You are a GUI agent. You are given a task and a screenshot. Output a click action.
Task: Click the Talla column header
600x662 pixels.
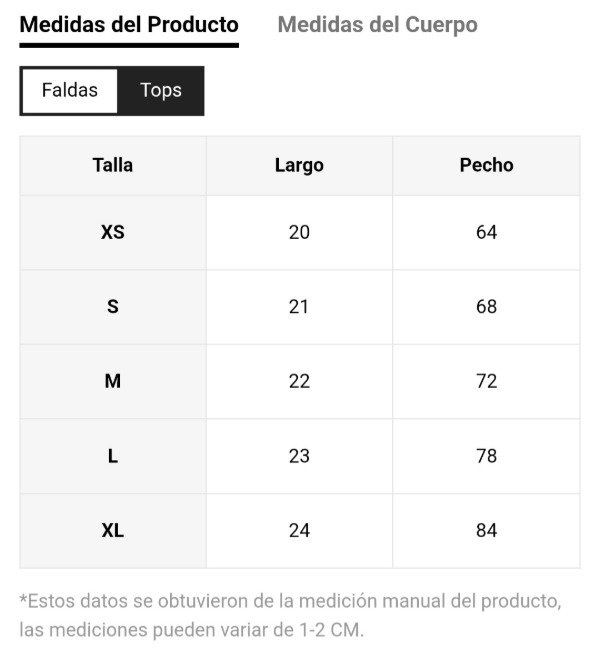113,166
